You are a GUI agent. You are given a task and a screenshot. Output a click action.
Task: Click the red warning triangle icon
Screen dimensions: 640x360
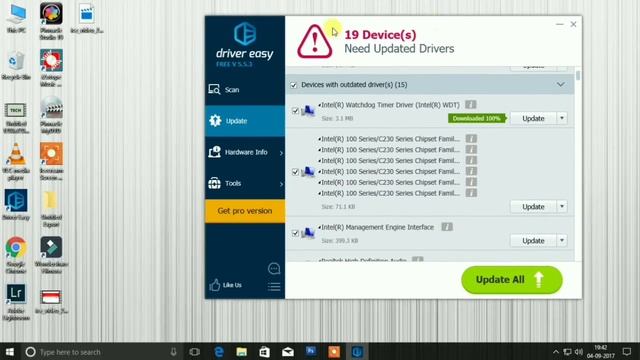314,42
